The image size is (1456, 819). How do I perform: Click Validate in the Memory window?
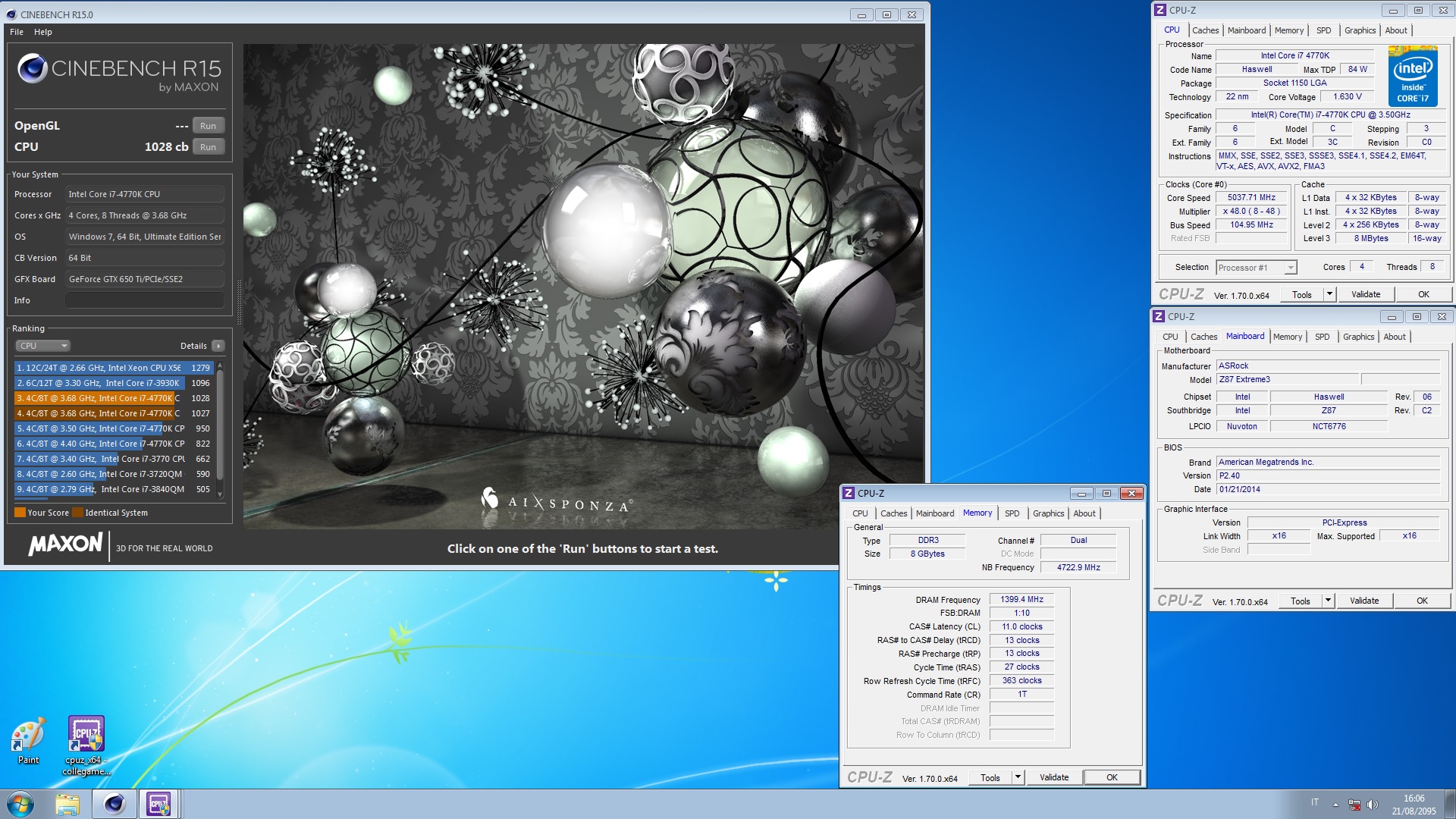tap(1054, 778)
